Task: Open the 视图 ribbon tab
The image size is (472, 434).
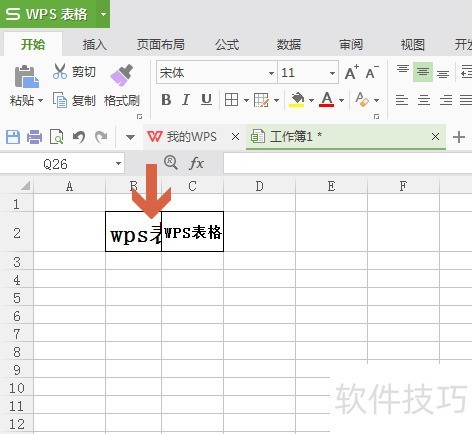Action: click(413, 44)
